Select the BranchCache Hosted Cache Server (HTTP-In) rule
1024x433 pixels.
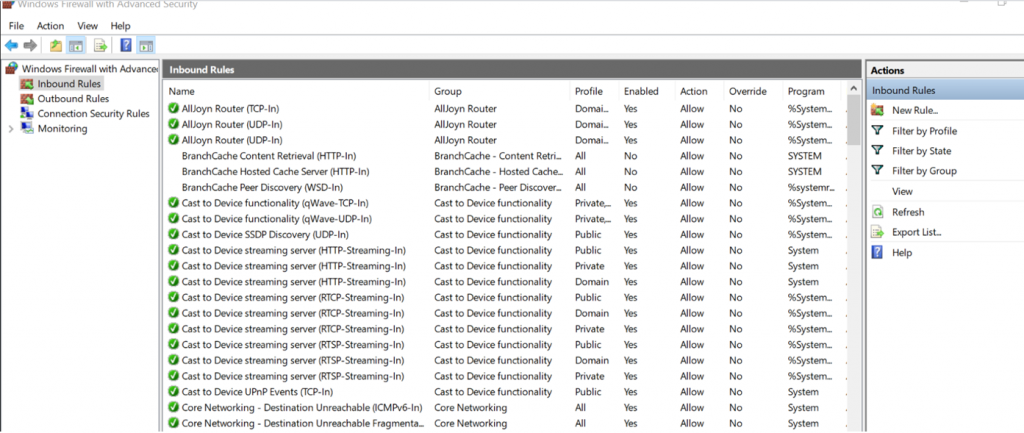tap(505, 172)
